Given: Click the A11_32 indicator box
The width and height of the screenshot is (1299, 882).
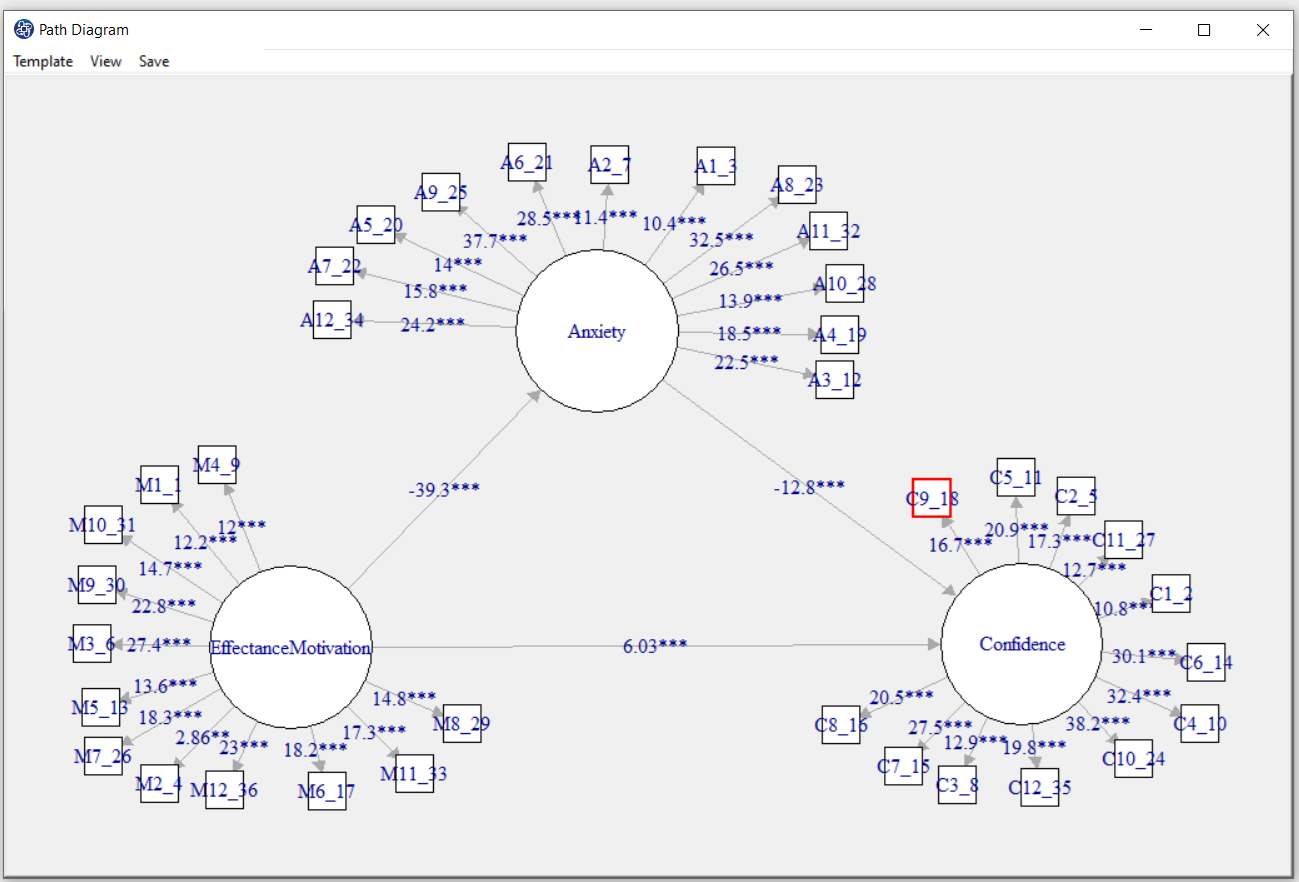Looking at the screenshot, I should point(829,231).
